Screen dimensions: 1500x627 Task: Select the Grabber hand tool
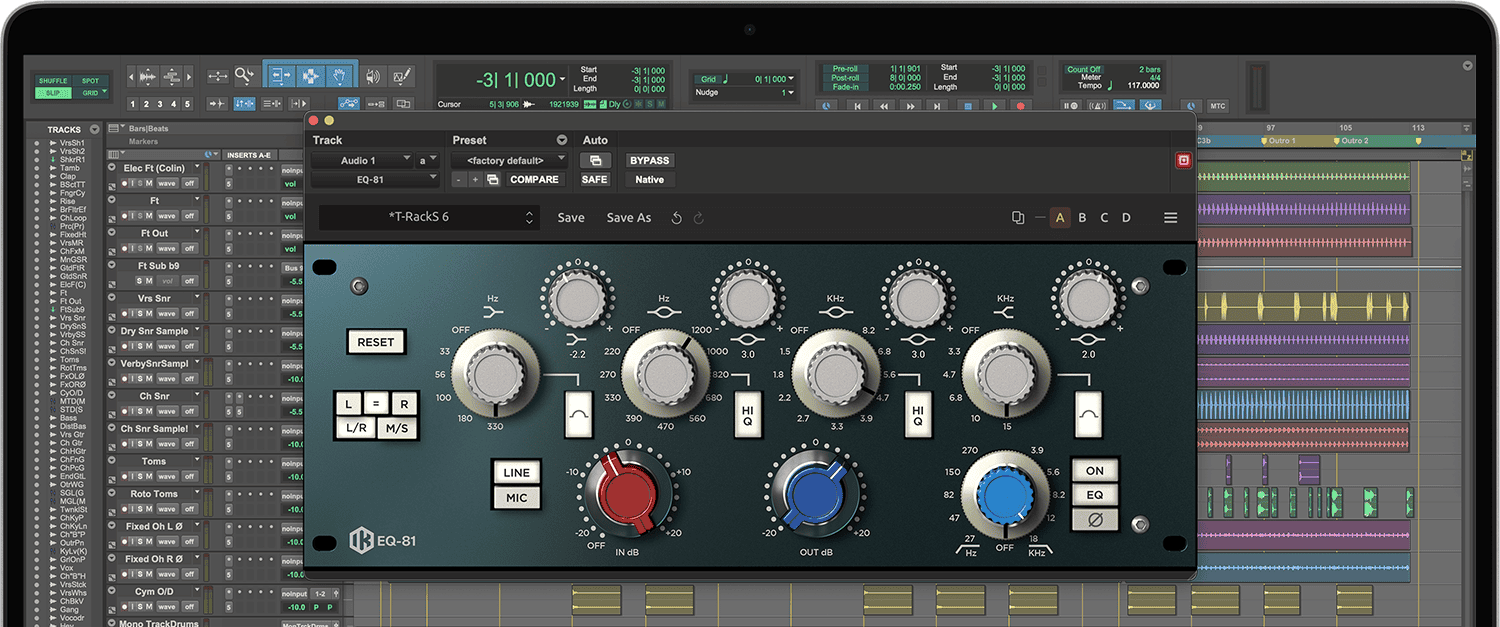[339, 76]
